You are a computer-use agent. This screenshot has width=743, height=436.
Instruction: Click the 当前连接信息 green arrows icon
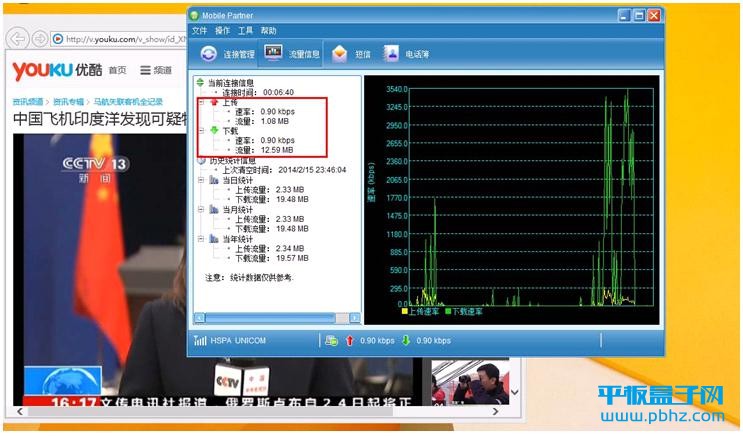(x=200, y=82)
